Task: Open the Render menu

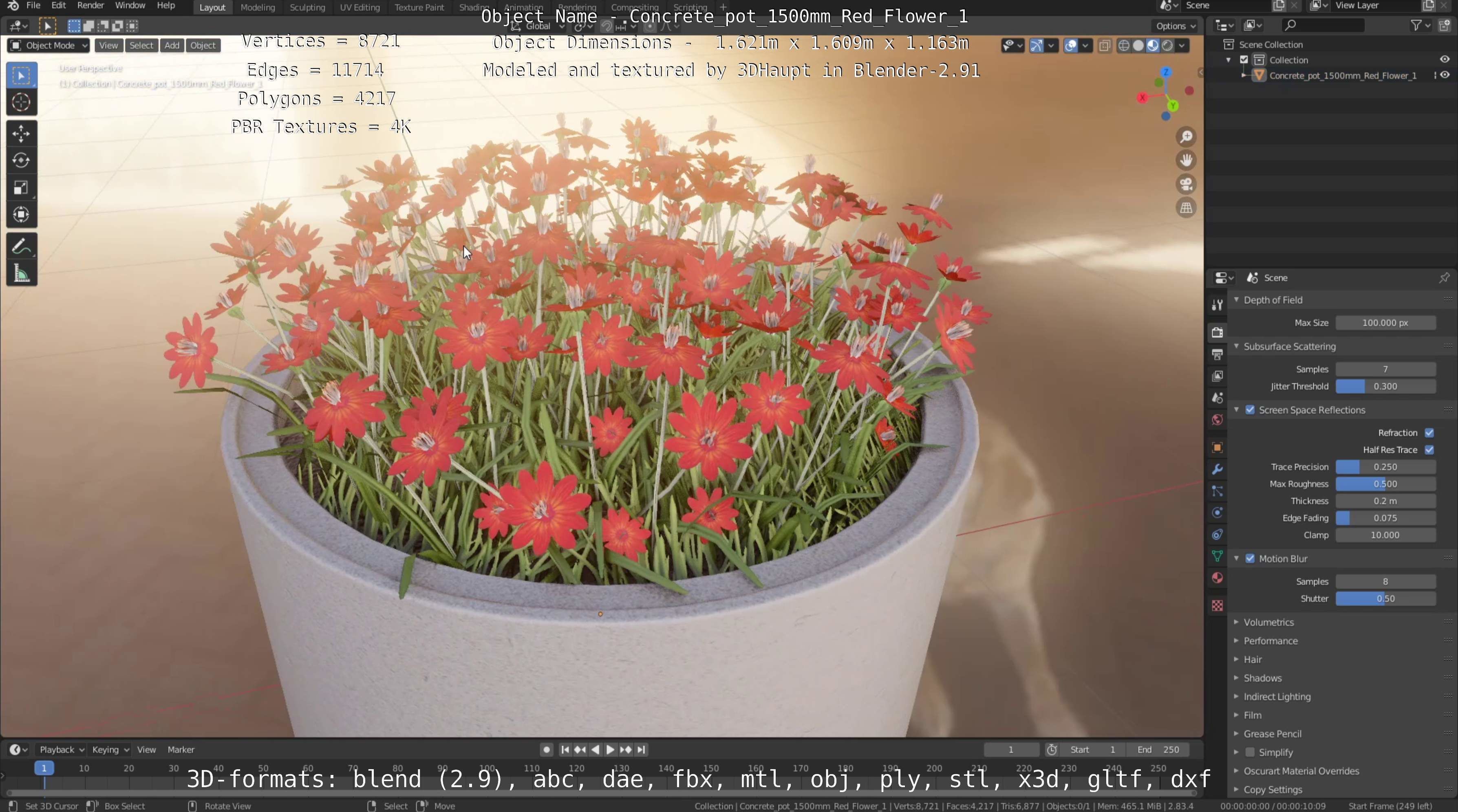Action: tap(90, 6)
